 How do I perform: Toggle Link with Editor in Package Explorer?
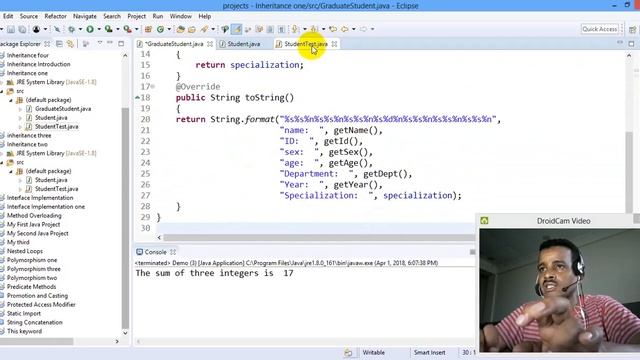70,44
